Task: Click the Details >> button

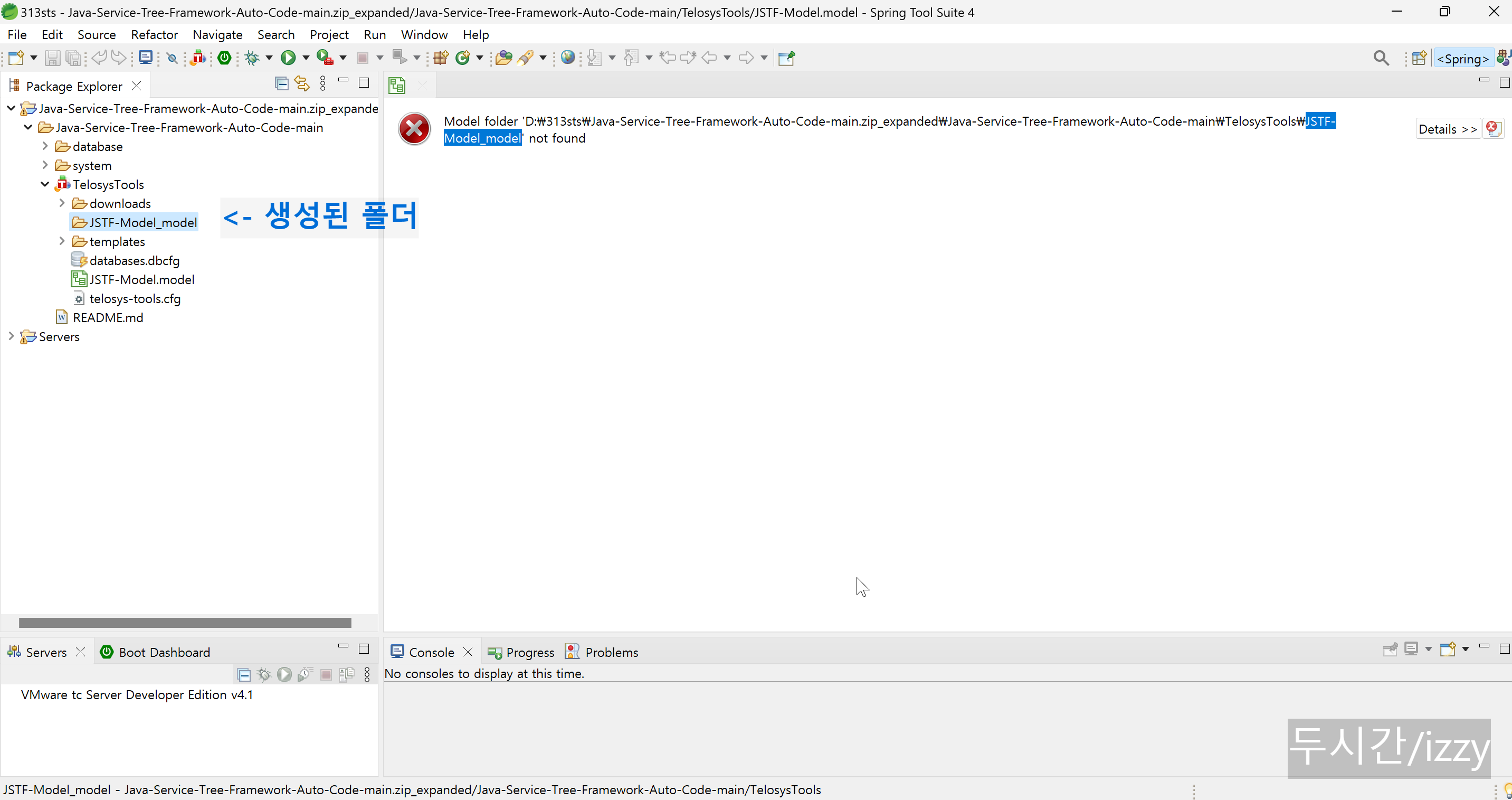Action: coord(1448,129)
